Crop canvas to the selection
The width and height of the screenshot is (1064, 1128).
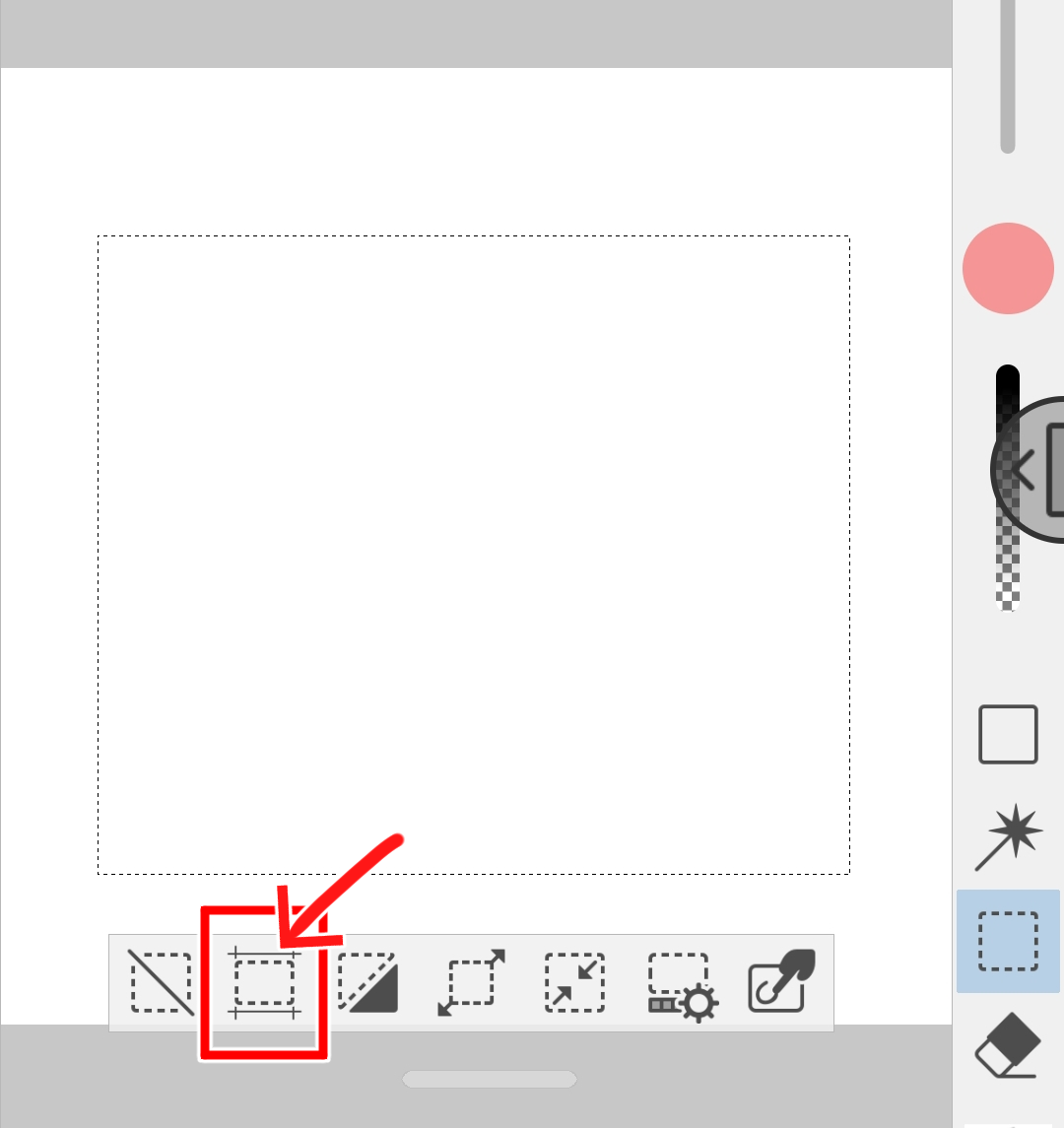(264, 983)
